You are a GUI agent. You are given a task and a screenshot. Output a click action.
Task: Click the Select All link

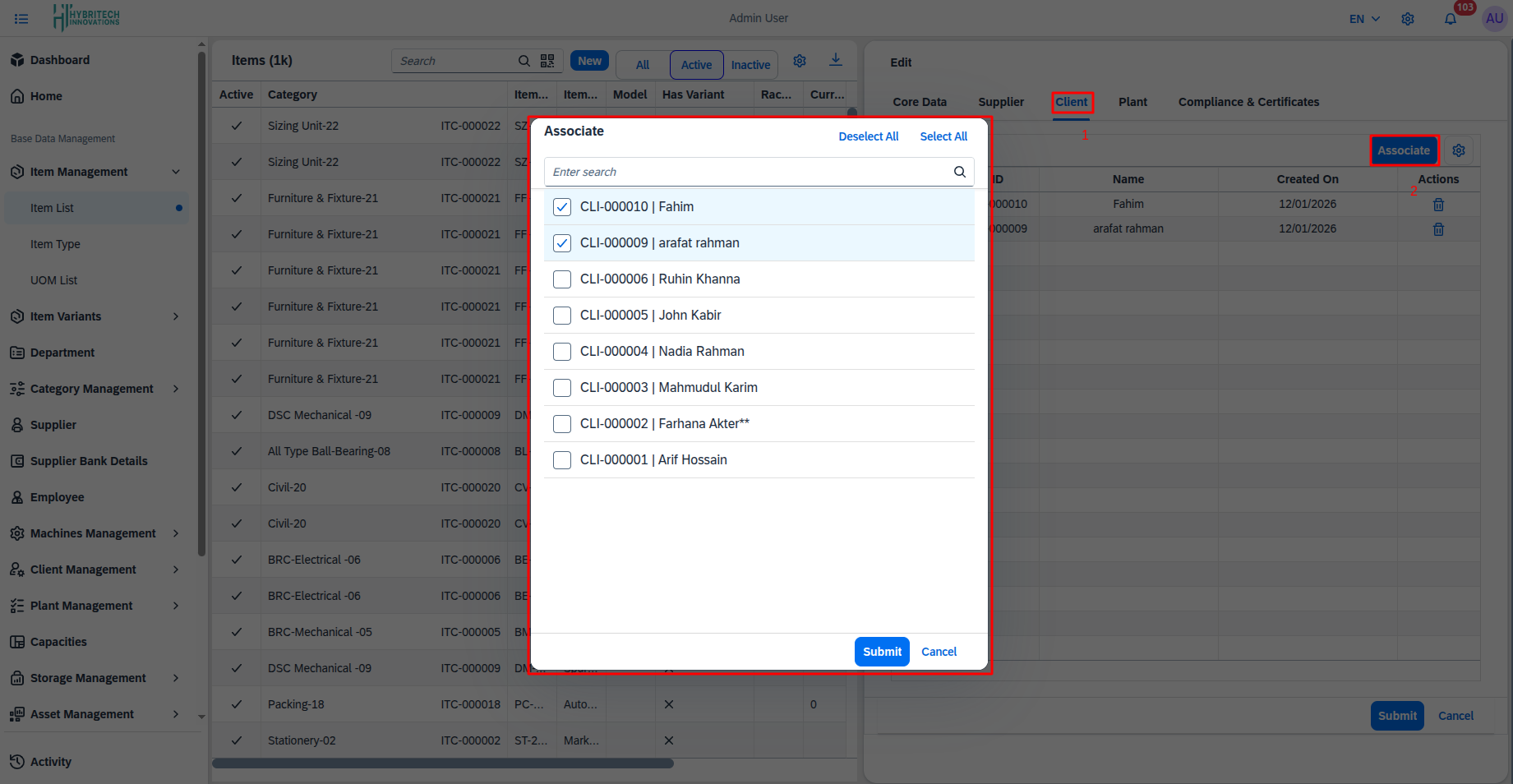(943, 136)
